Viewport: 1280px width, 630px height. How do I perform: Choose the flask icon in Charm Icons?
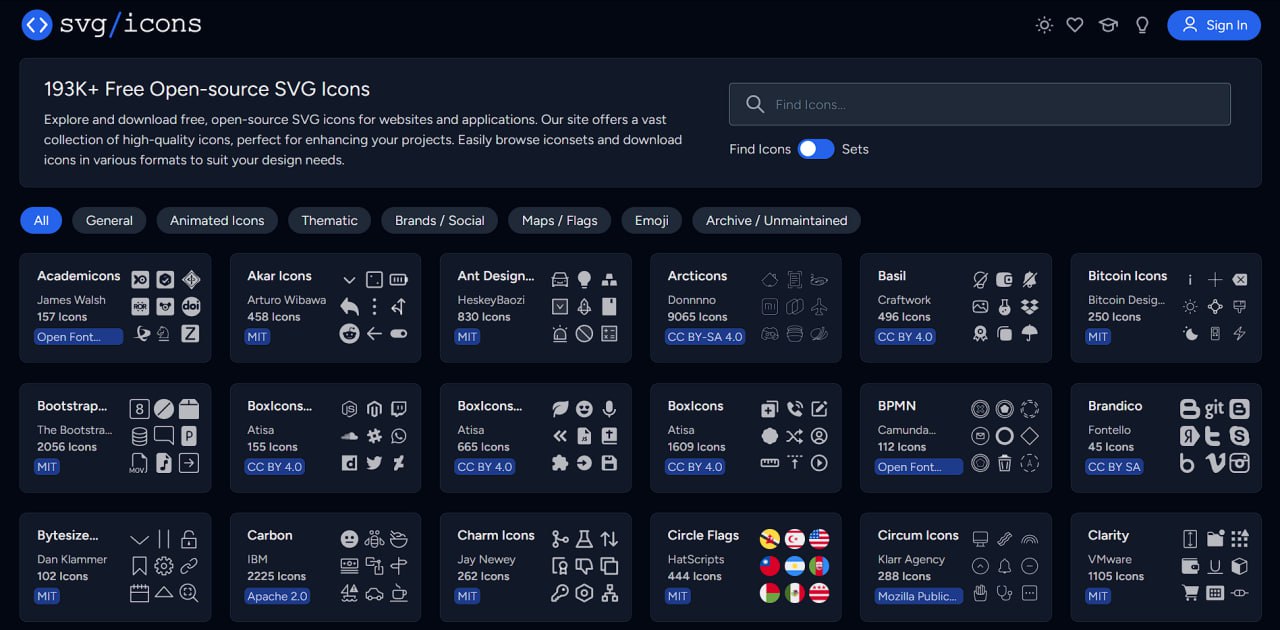pyautogui.click(x=584, y=539)
